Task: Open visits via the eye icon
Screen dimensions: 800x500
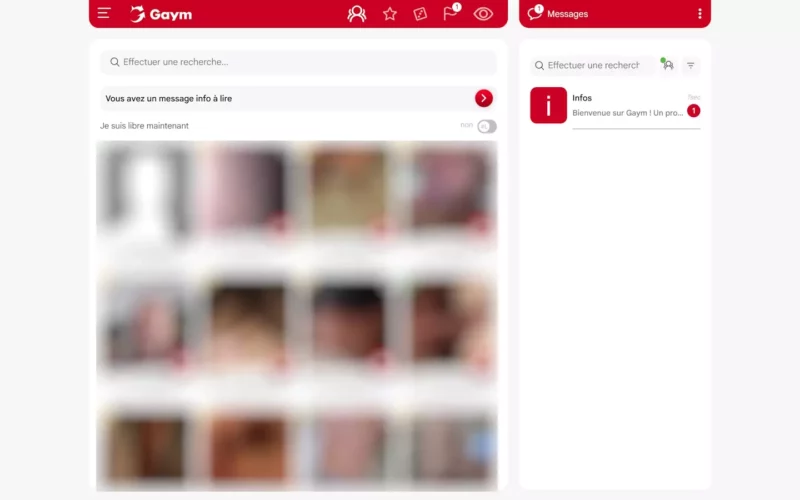Action: pos(483,14)
